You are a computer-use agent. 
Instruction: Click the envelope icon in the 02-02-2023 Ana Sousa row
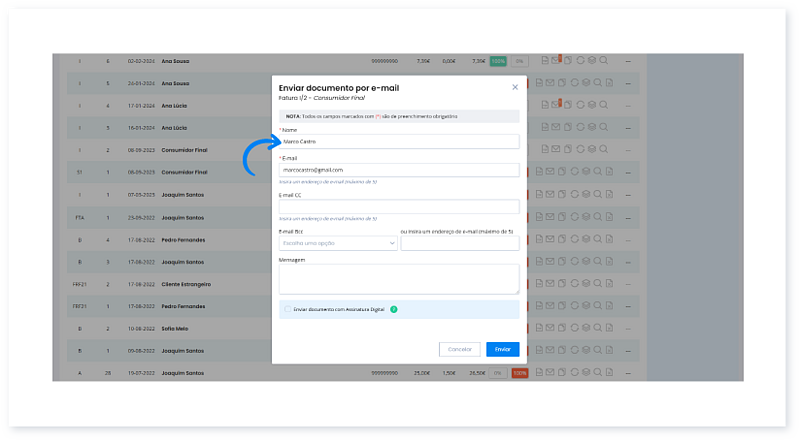point(555,61)
